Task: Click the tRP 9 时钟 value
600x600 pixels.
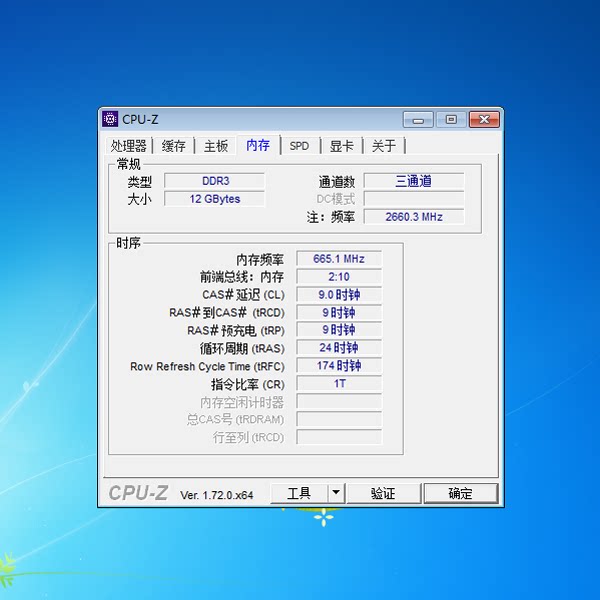Action: click(339, 330)
